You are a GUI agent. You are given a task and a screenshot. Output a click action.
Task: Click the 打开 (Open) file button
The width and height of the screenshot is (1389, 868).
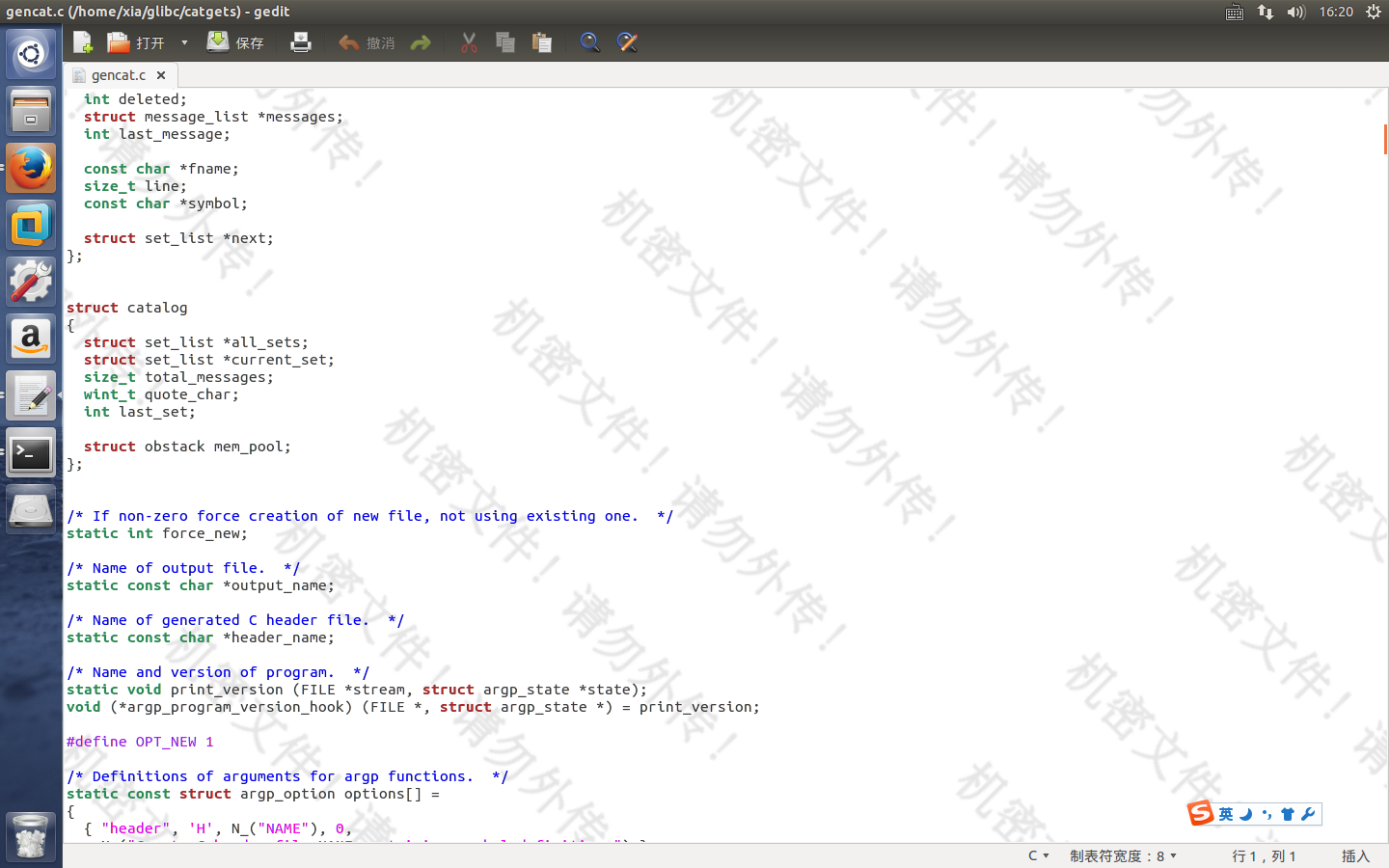click(135, 42)
